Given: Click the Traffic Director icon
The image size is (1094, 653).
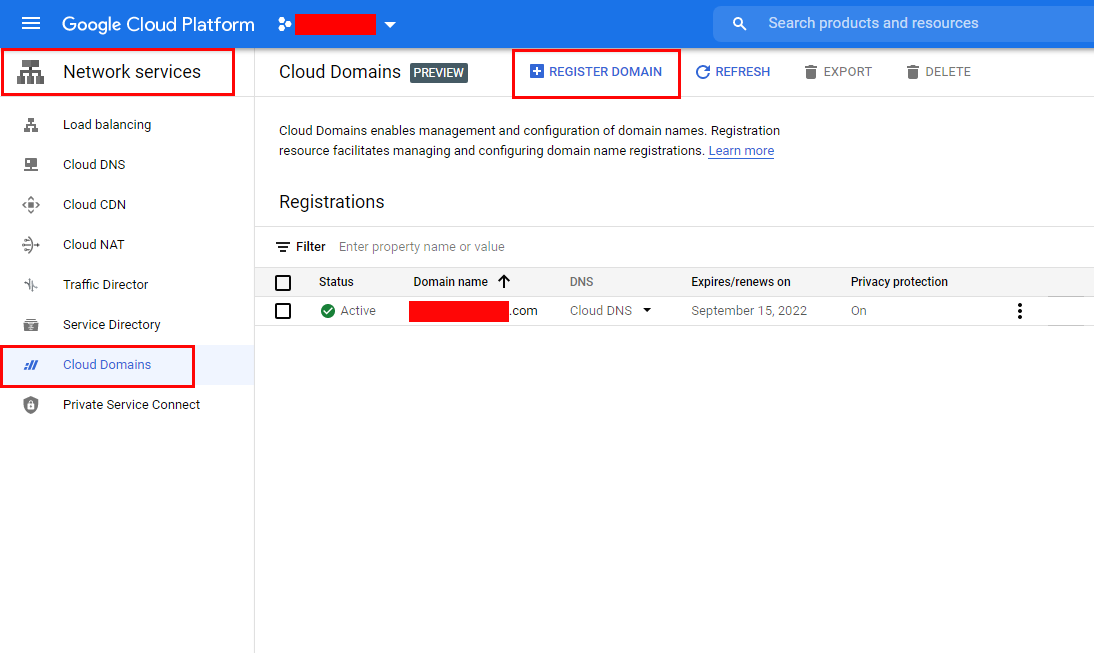Looking at the screenshot, I should [x=31, y=285].
